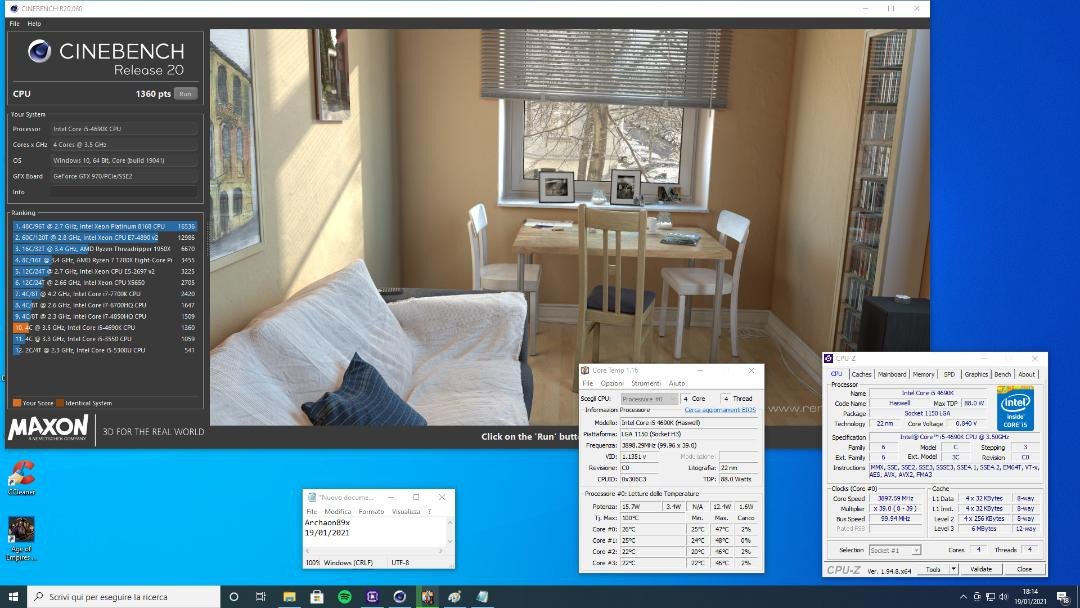Click the Core Temp title bar icon
Viewport: 1080px width, 608px height.
(585, 370)
